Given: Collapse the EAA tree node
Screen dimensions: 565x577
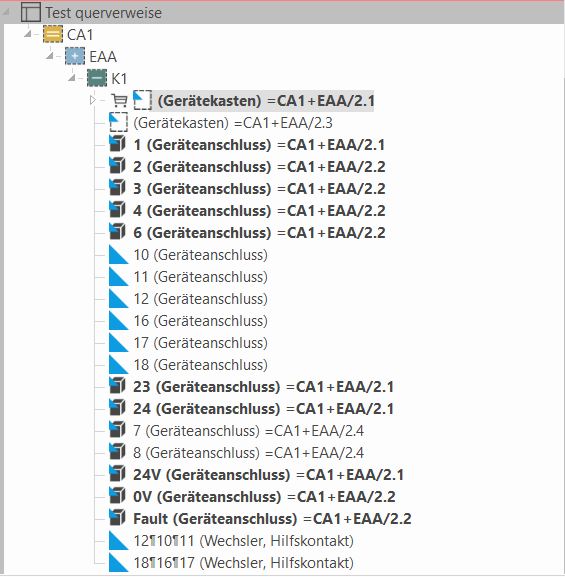Looking at the screenshot, I should (x=50, y=56).
